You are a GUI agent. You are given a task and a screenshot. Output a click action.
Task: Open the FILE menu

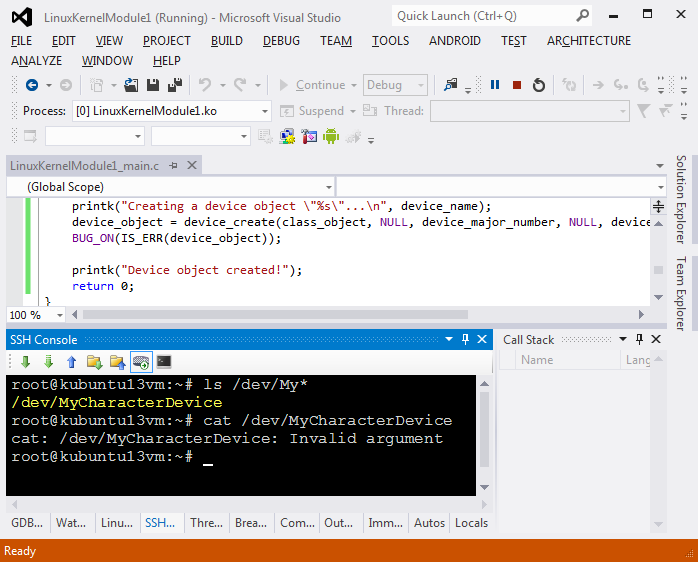[x=21, y=41]
